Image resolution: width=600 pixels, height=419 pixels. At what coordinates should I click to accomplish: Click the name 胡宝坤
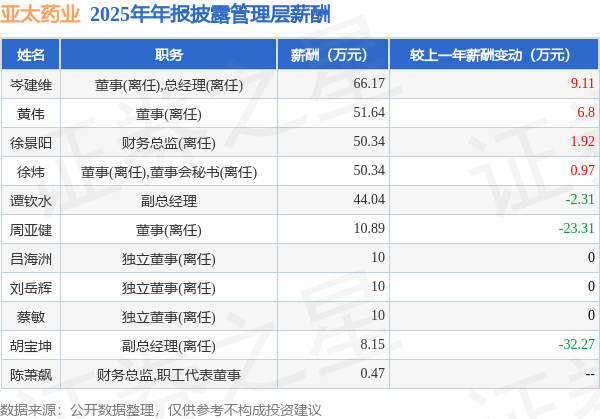[31, 346]
